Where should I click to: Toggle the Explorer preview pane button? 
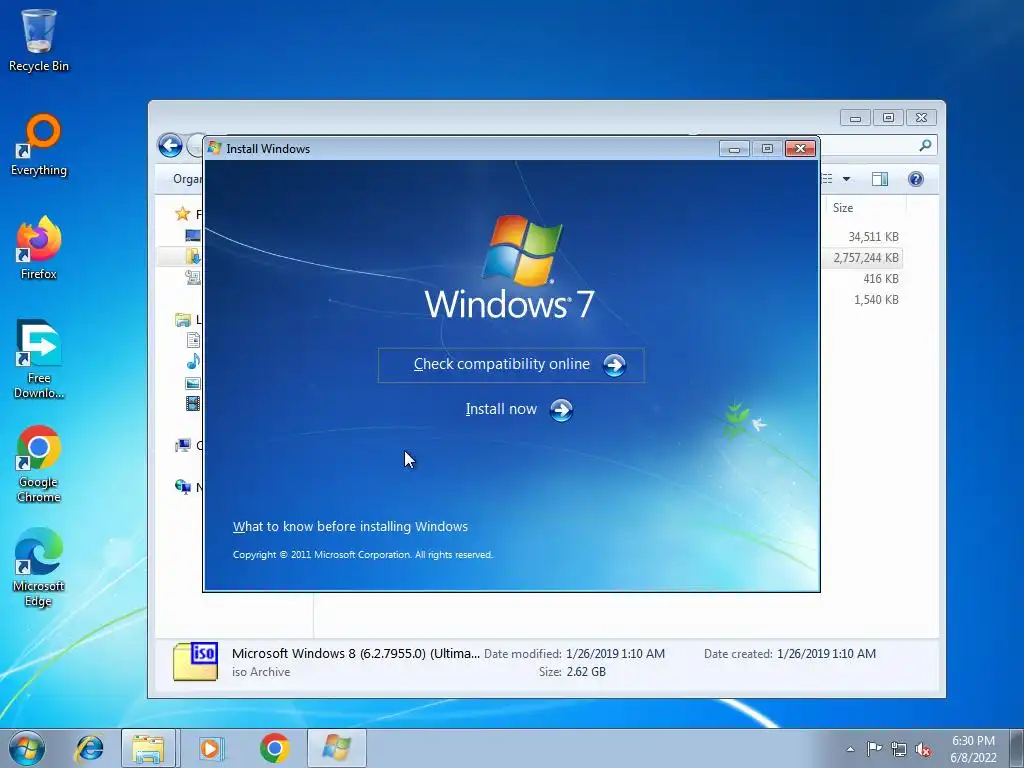pos(880,179)
